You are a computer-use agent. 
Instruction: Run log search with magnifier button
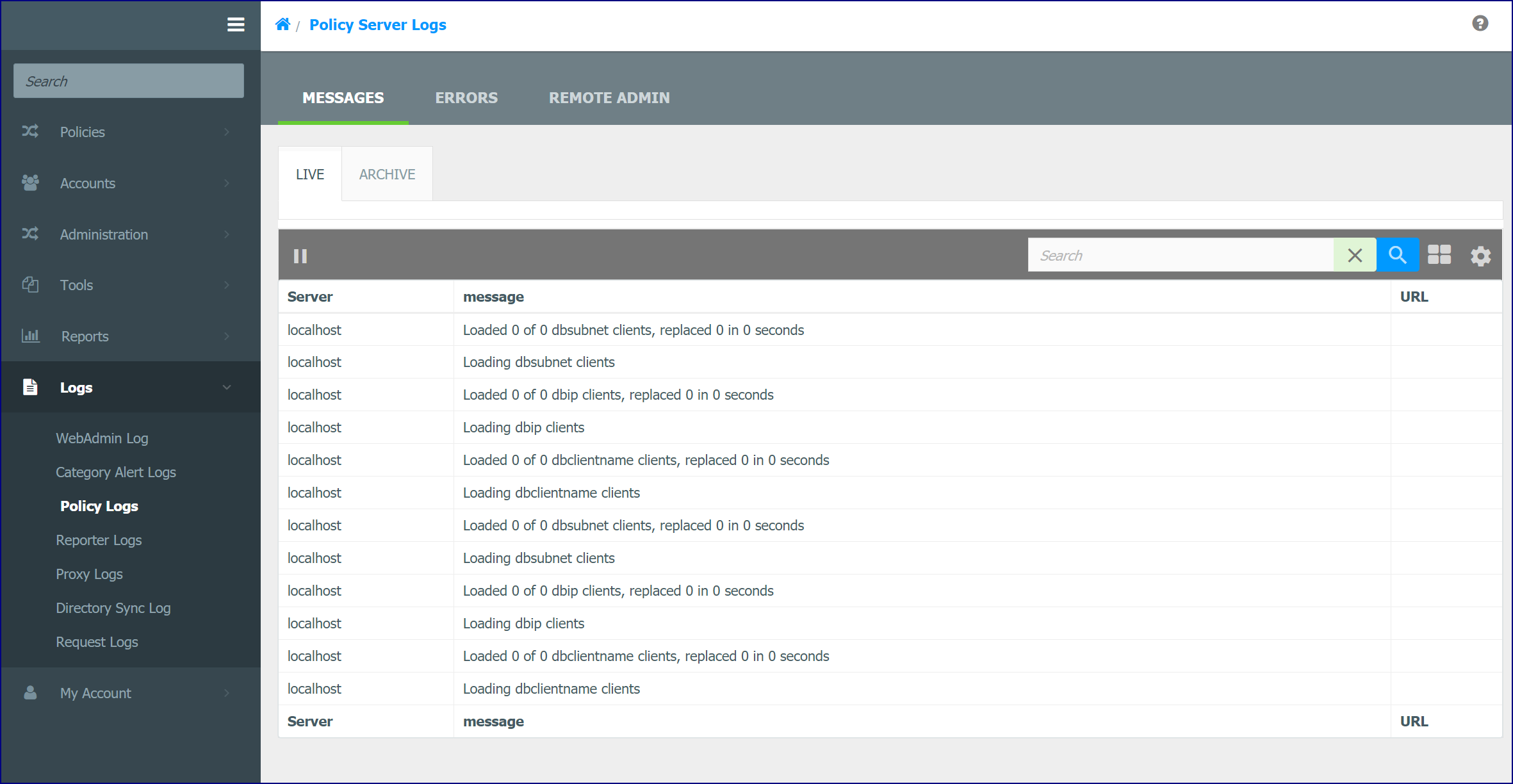click(x=1397, y=255)
